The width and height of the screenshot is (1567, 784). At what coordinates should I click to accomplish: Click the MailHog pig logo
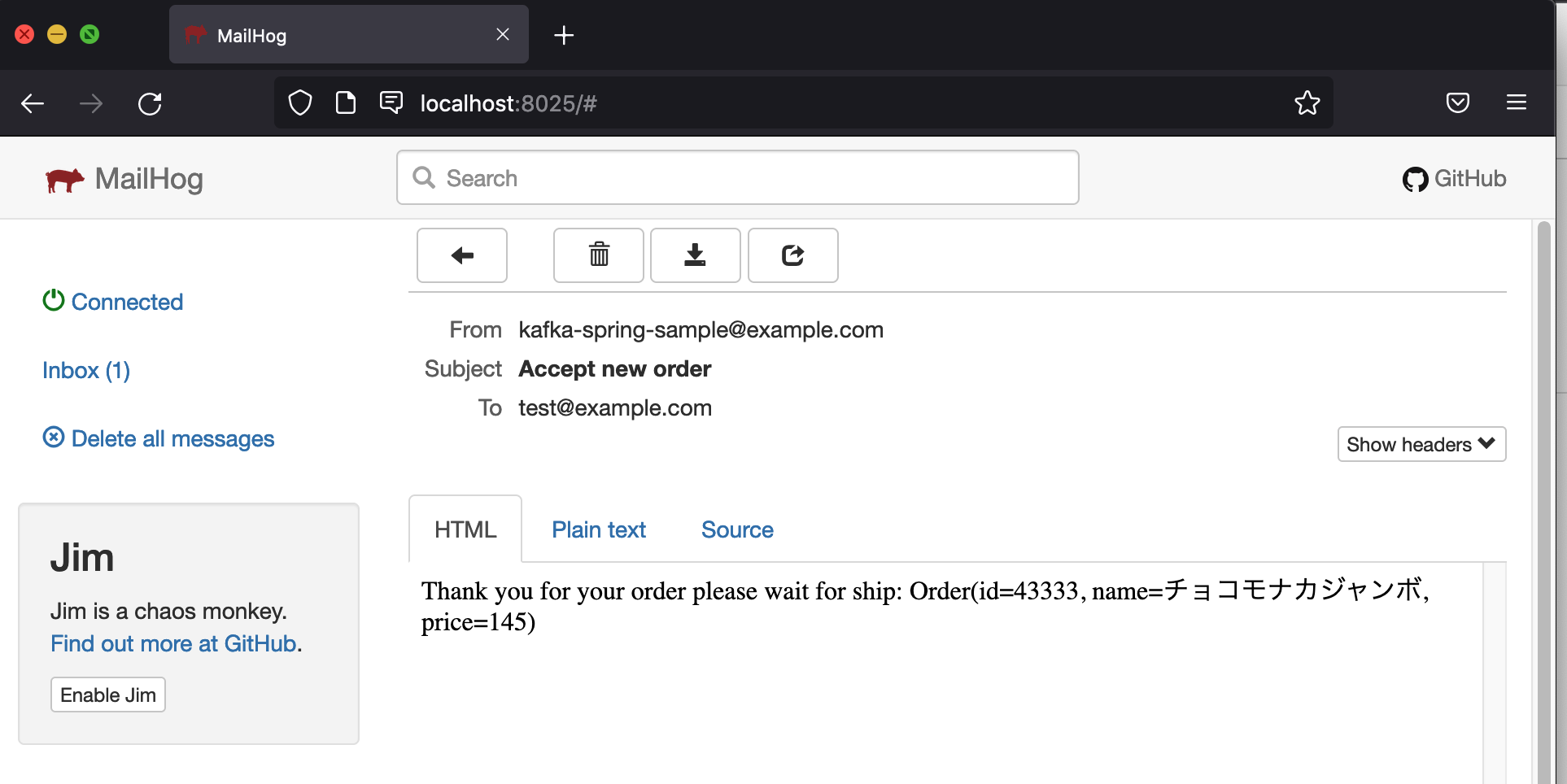[x=65, y=179]
